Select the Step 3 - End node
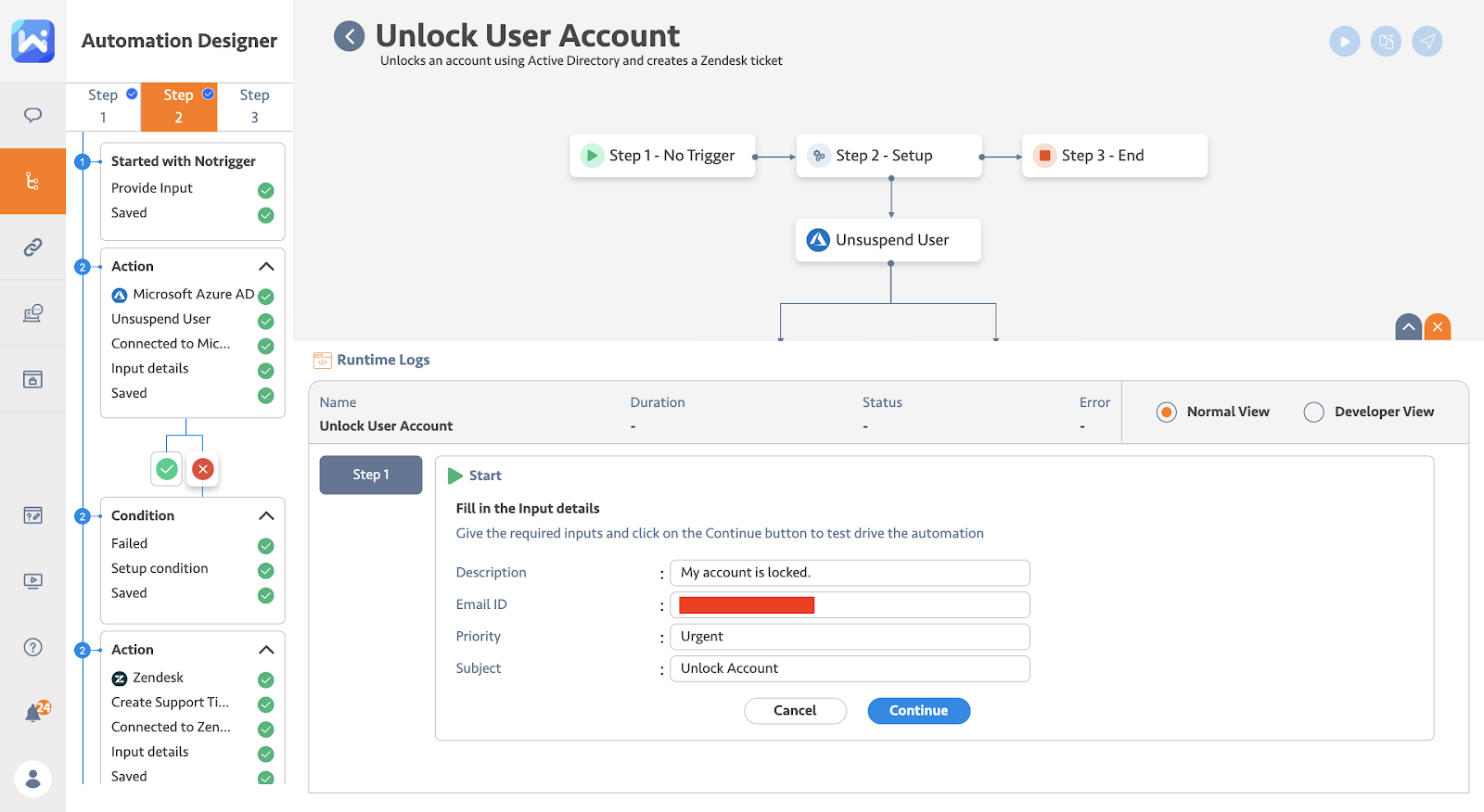1484x812 pixels. pyautogui.click(x=1115, y=156)
